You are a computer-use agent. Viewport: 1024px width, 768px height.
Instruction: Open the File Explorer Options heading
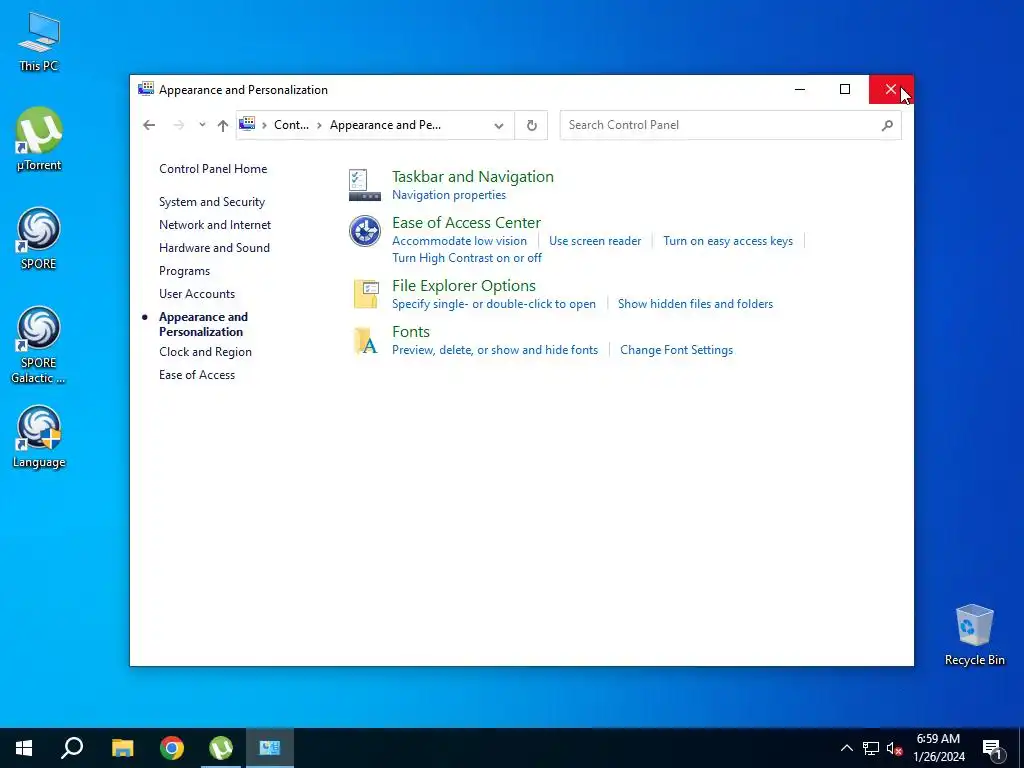[464, 285]
